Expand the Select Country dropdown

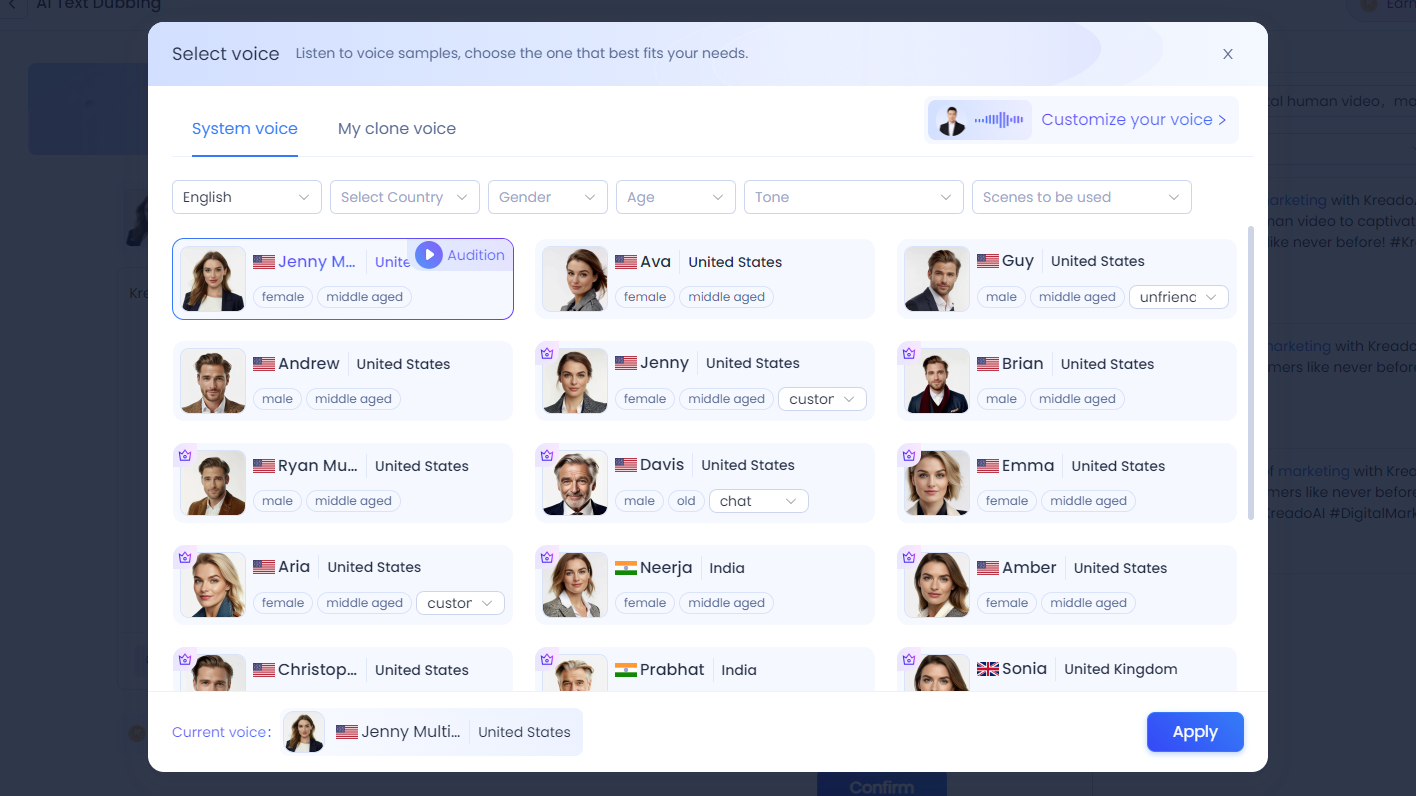click(404, 197)
